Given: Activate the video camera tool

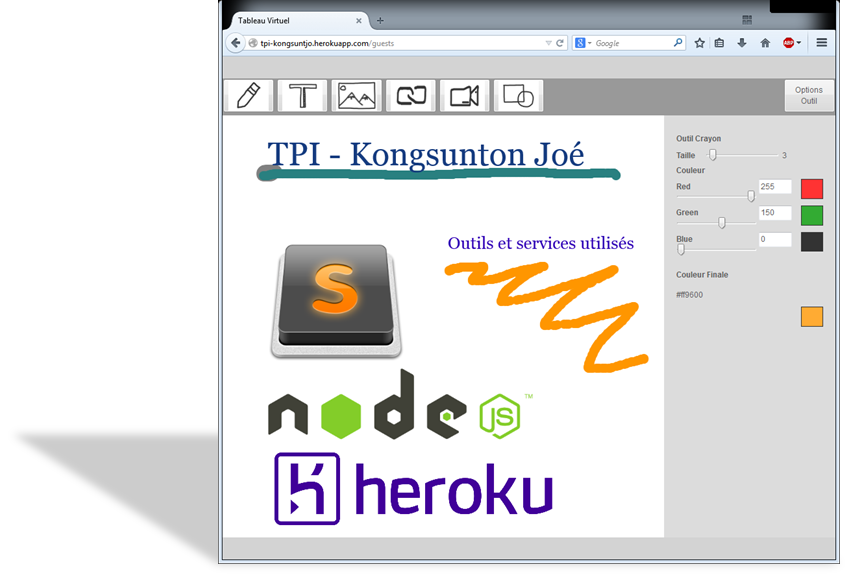Looking at the screenshot, I should point(464,96).
